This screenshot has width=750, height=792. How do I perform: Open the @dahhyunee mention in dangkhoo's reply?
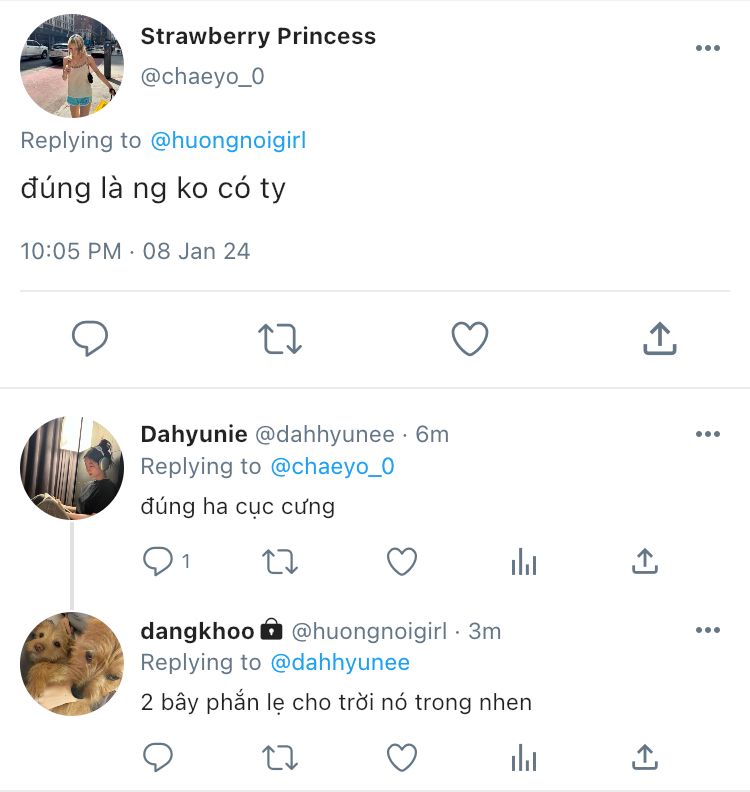click(x=340, y=663)
